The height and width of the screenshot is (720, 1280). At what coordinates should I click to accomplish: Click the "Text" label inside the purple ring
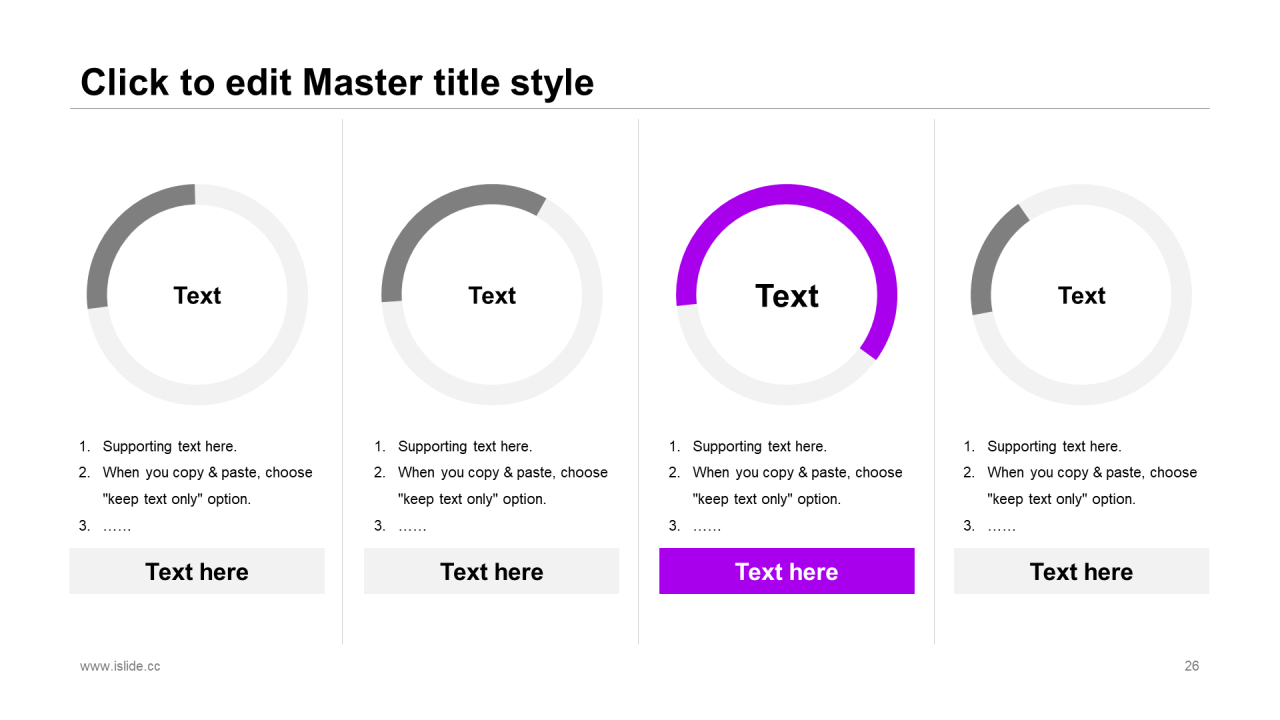[786, 296]
